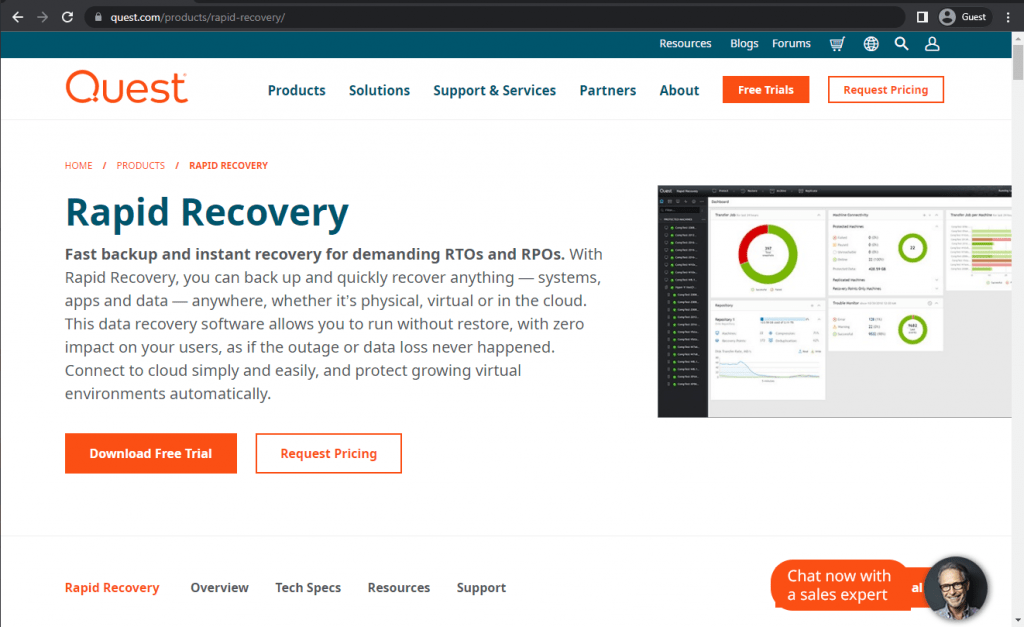Screen dimensions: 1024x627
Task: Open the Partners menu
Action: [x=607, y=90]
